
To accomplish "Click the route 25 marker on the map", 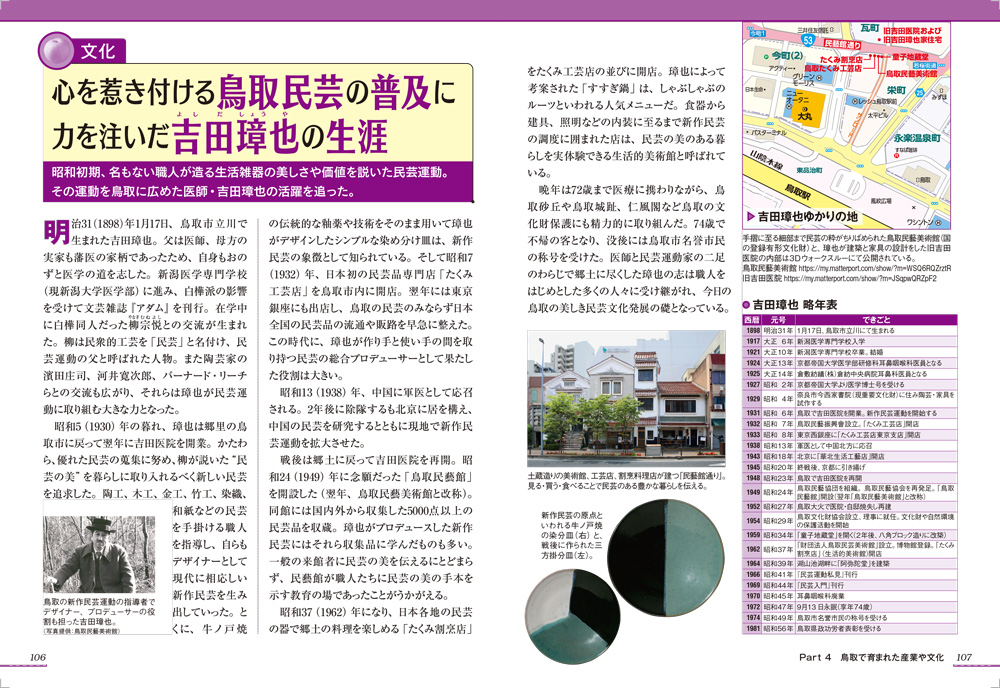I will 919,92.
